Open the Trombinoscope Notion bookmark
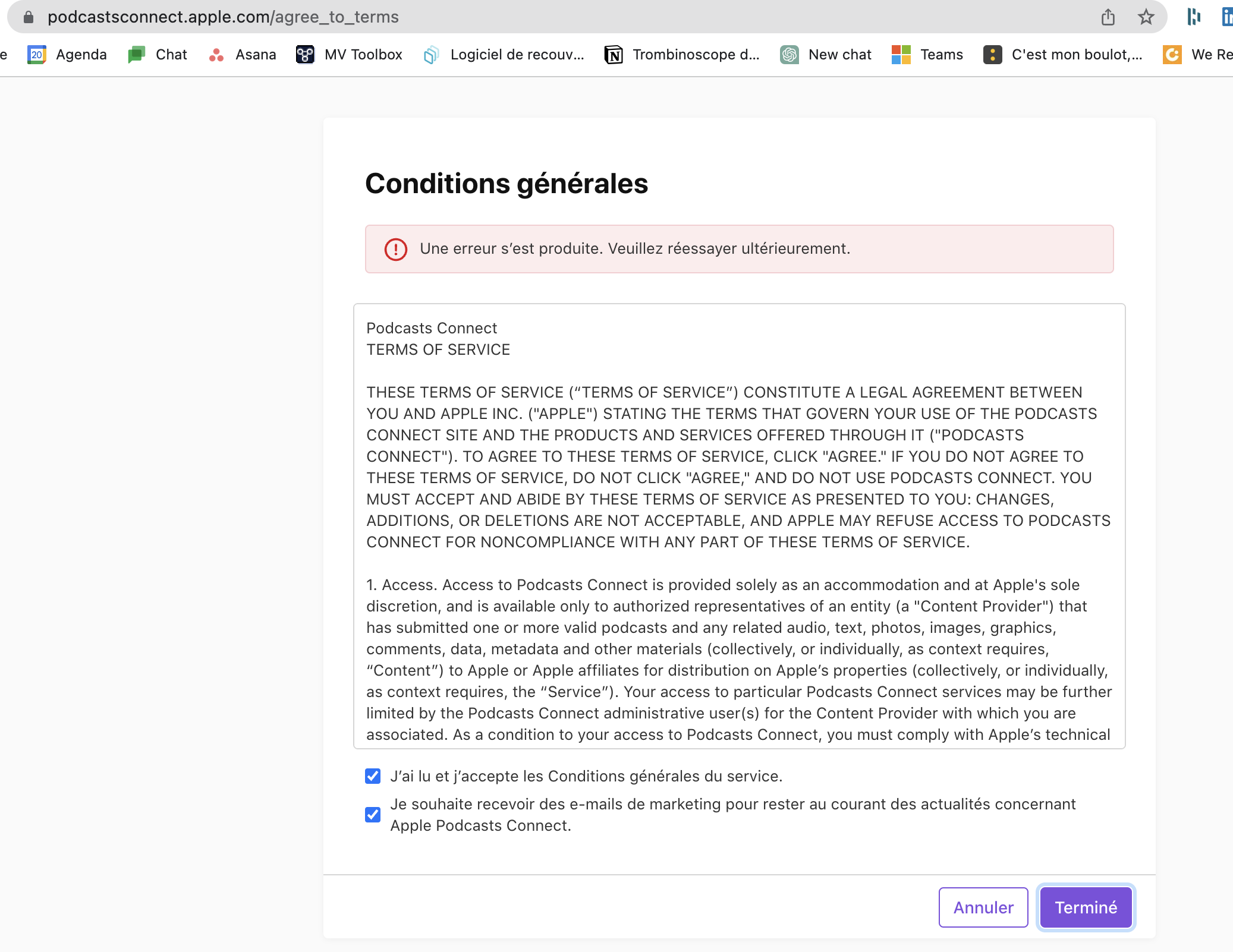This screenshot has width=1233, height=952. (682, 55)
